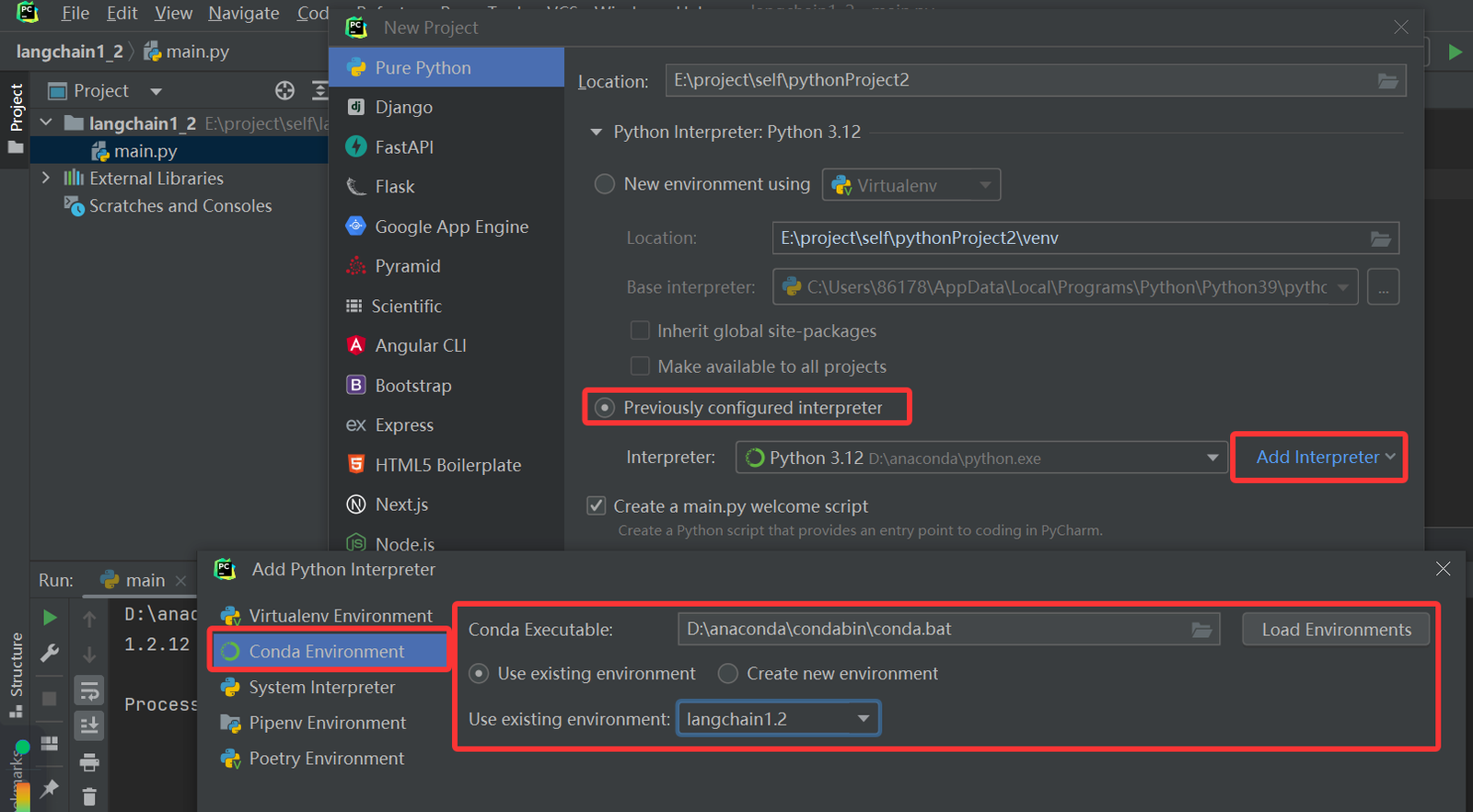The width and height of the screenshot is (1473, 812).
Task: Open the Edit menu
Action: pyautogui.click(x=122, y=13)
